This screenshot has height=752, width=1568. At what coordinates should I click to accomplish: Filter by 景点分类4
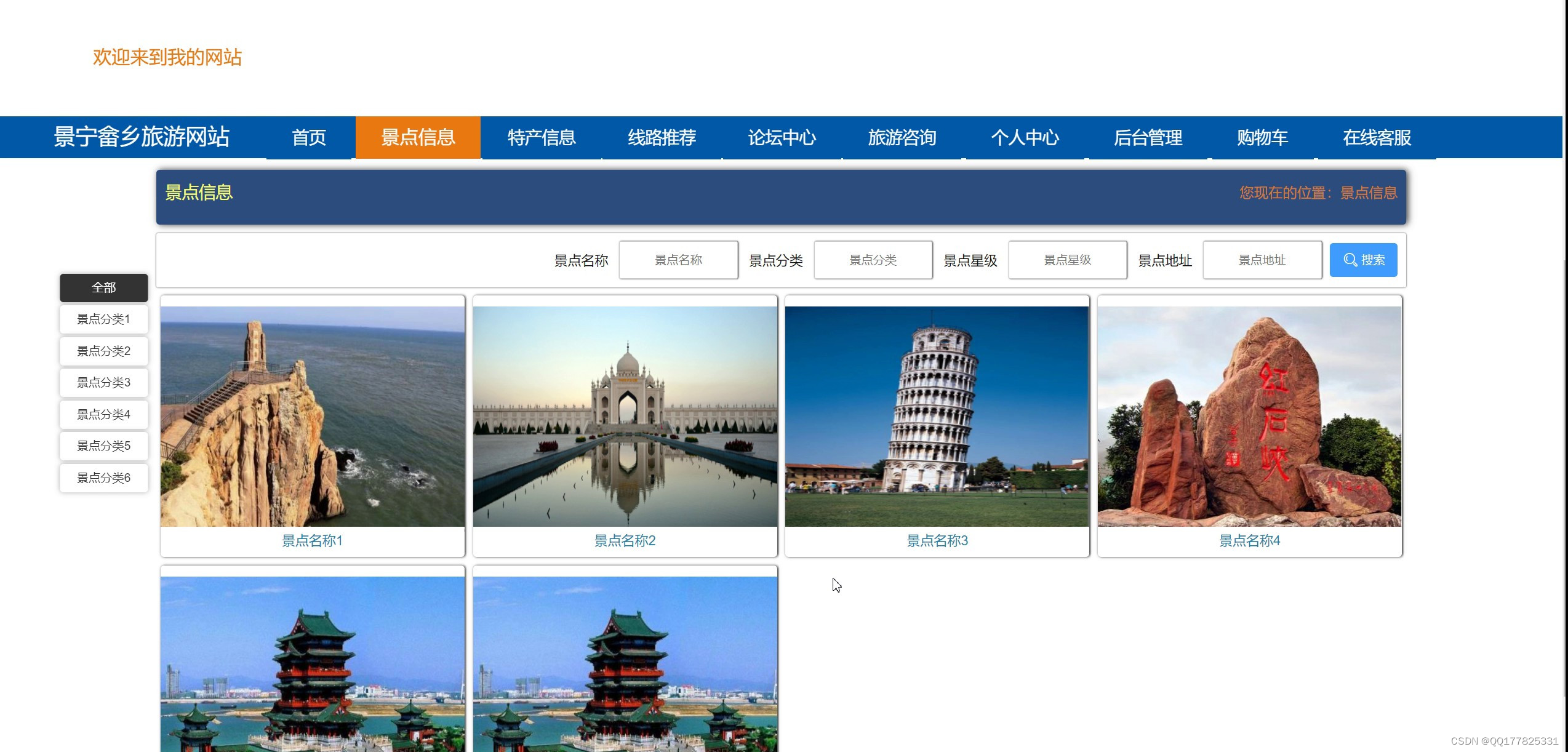coord(104,414)
